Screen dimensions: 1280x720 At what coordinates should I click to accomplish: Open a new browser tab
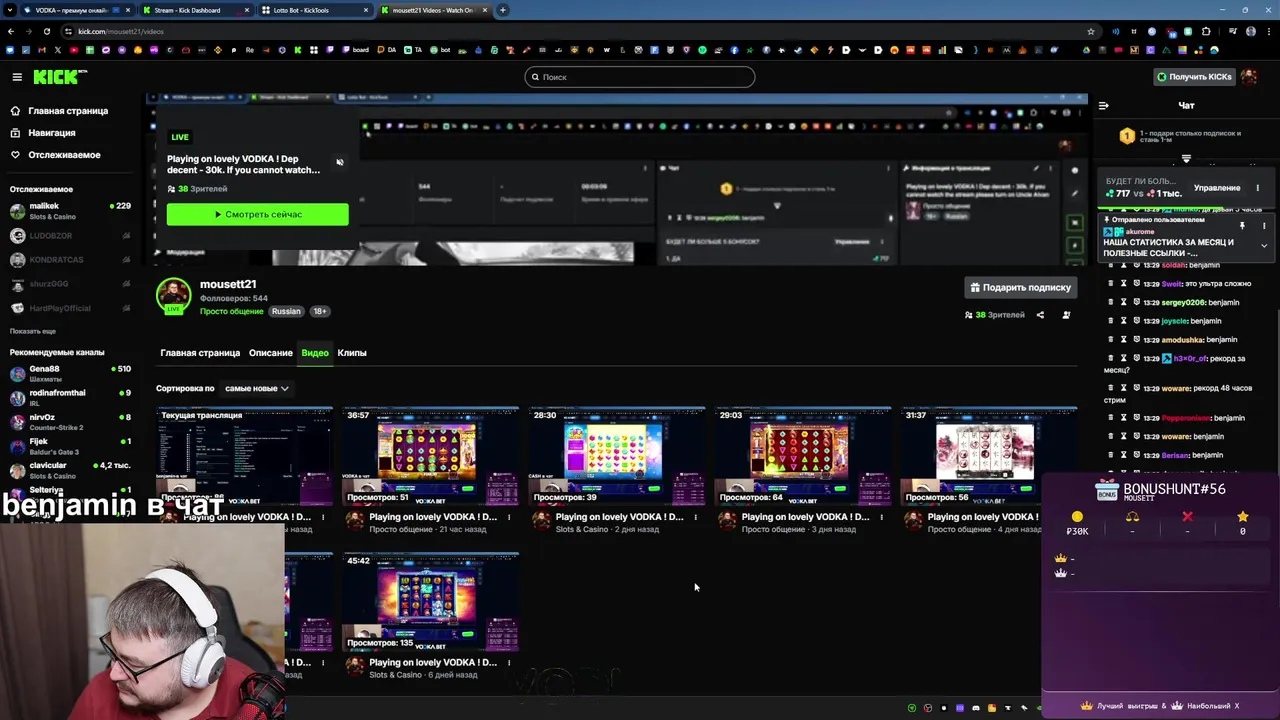coord(502,10)
